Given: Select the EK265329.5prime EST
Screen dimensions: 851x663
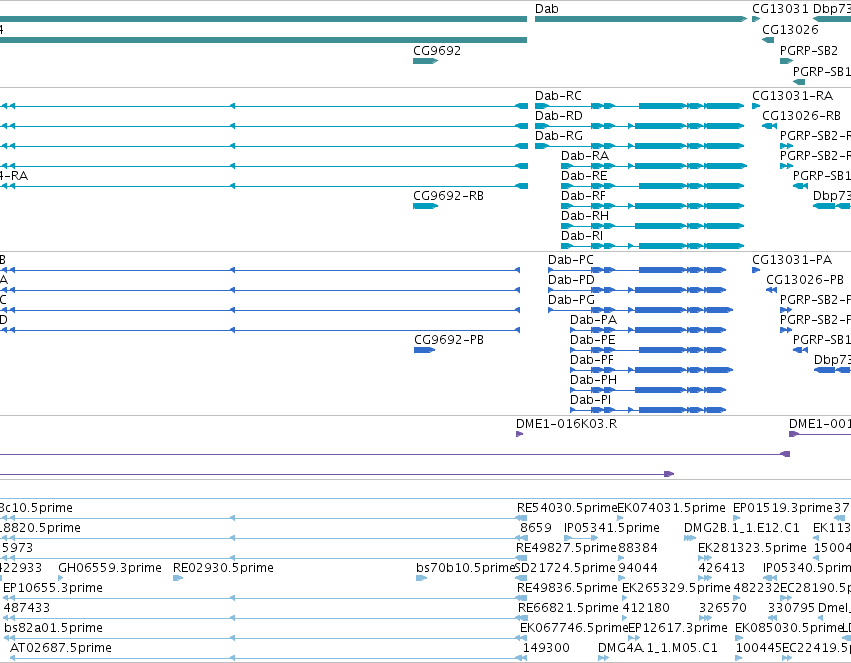Looking at the screenshot, I should (x=625, y=598).
